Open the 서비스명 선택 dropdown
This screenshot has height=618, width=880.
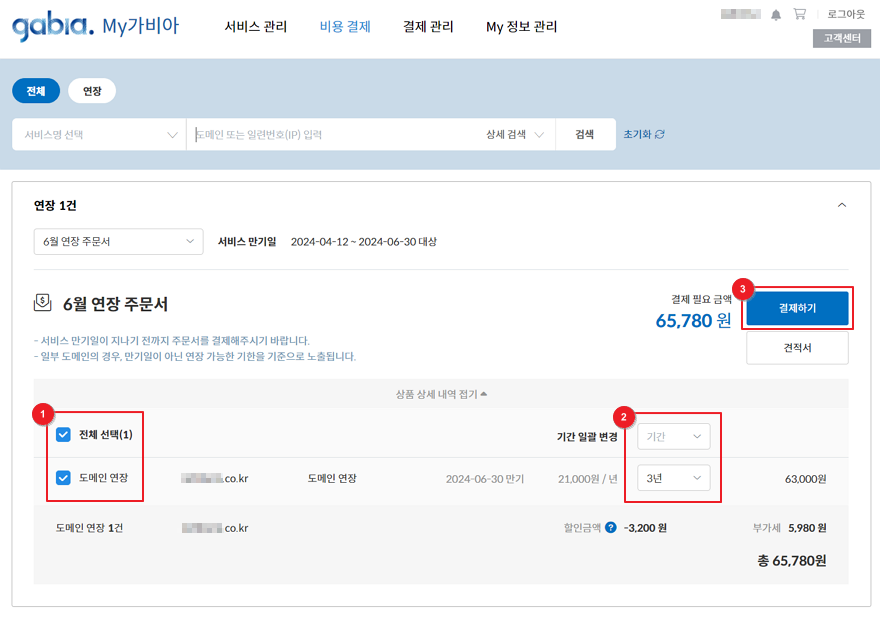[99, 134]
